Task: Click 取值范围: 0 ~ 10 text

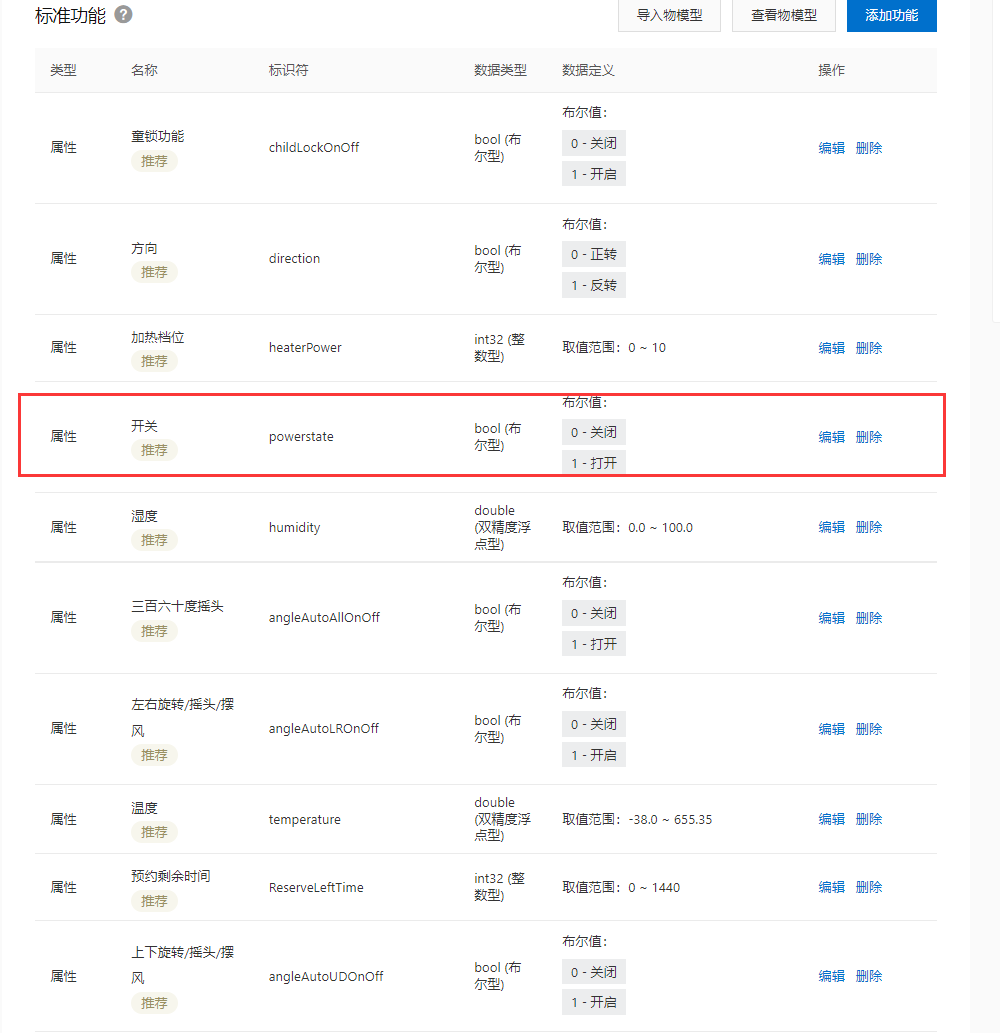Action: [x=614, y=347]
